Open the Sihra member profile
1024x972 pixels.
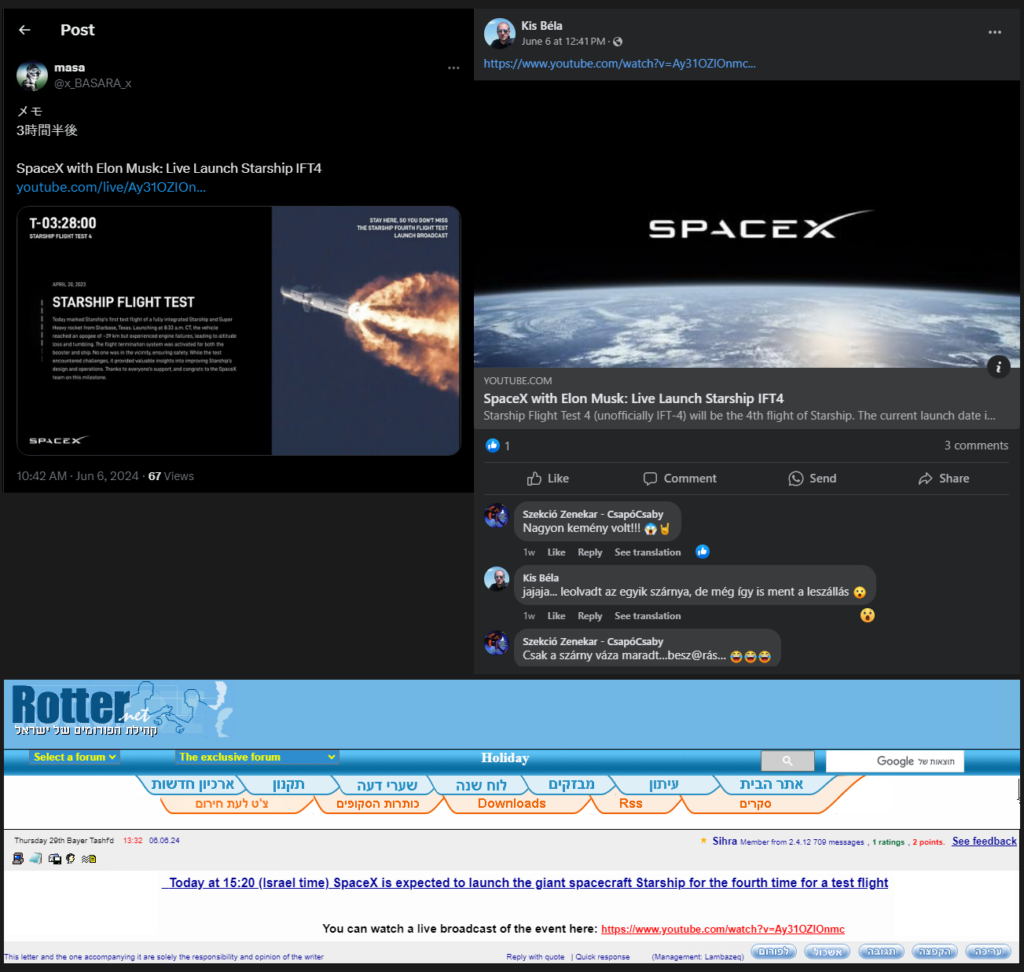724,841
